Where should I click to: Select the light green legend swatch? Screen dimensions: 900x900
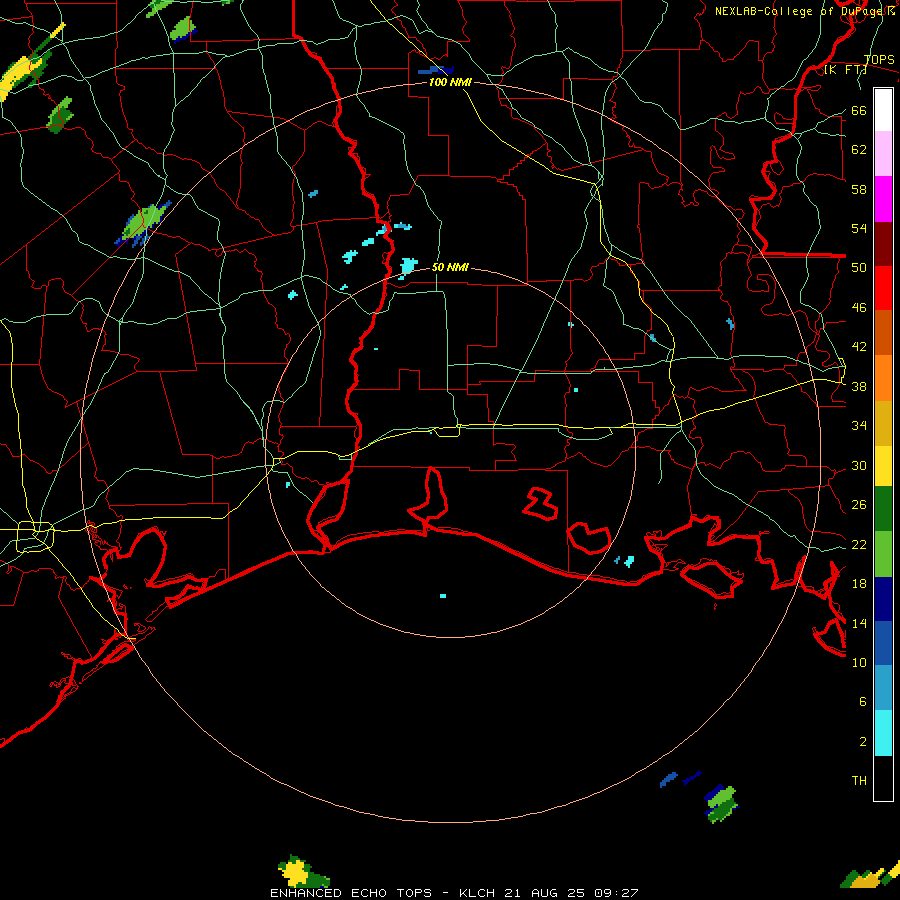pos(883,554)
